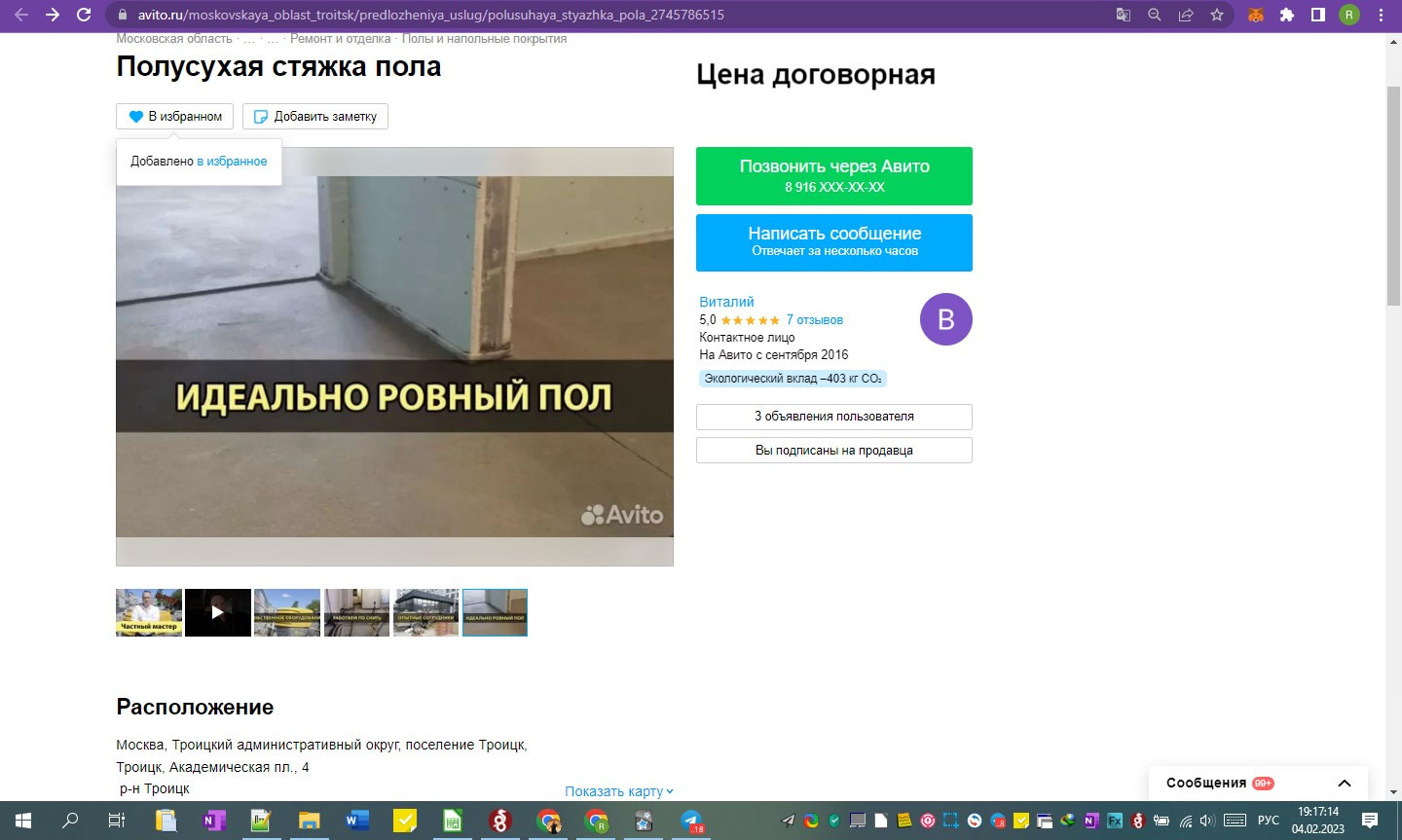Select the Идеально ровный пол thumbnail
This screenshot has width=1402, height=840.
click(495, 612)
